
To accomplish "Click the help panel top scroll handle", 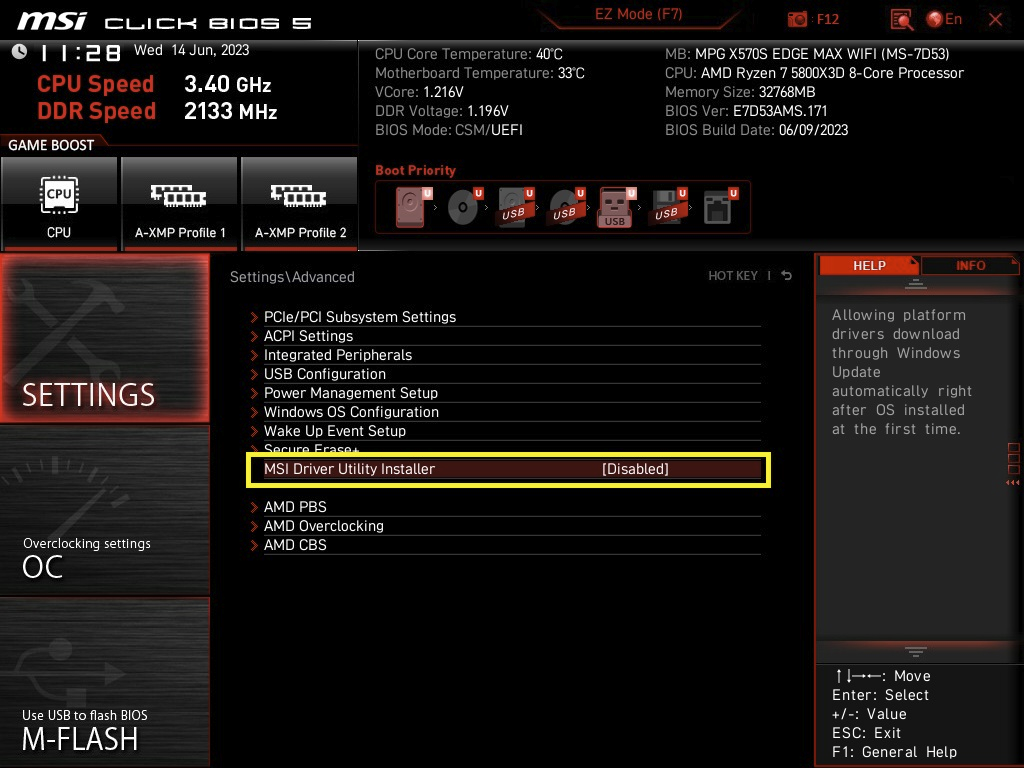I will pyautogui.click(x=916, y=284).
